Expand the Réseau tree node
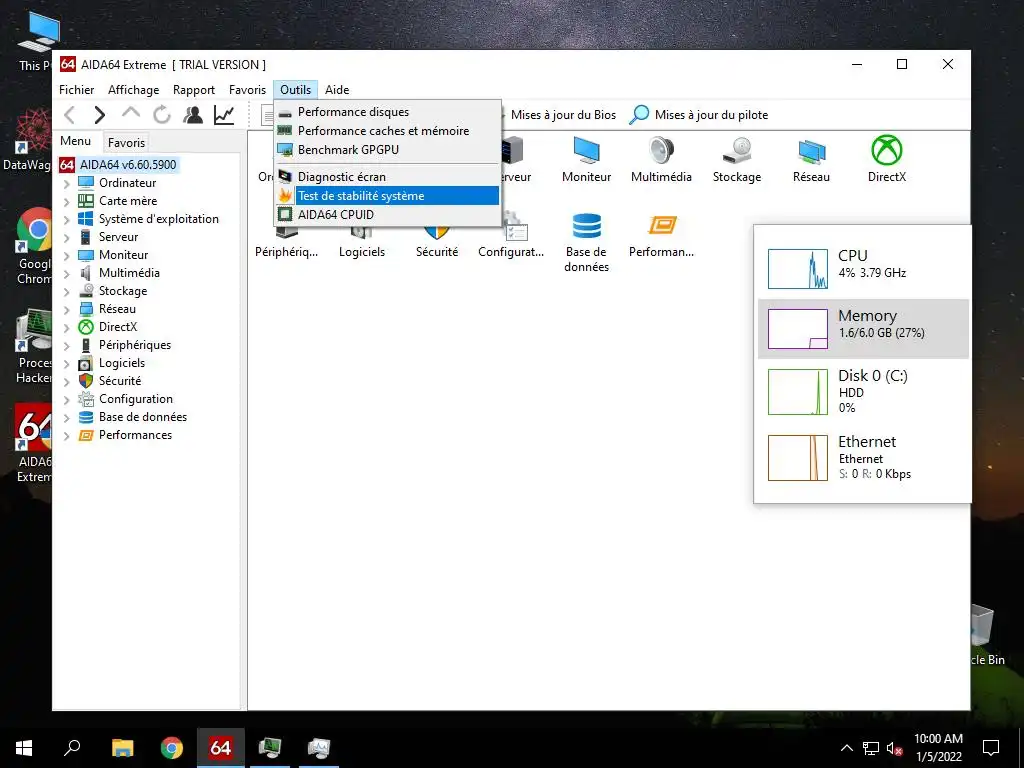This screenshot has width=1024, height=768. [x=67, y=310]
